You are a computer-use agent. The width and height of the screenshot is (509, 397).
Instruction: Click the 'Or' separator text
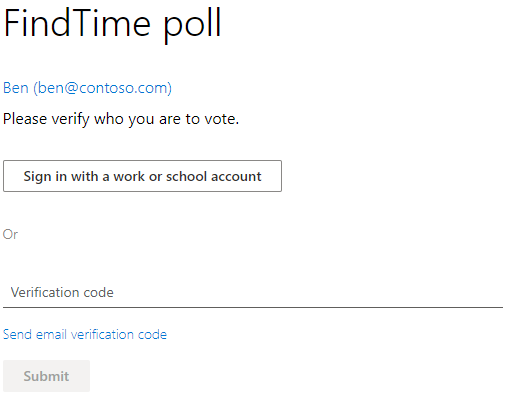point(10,234)
